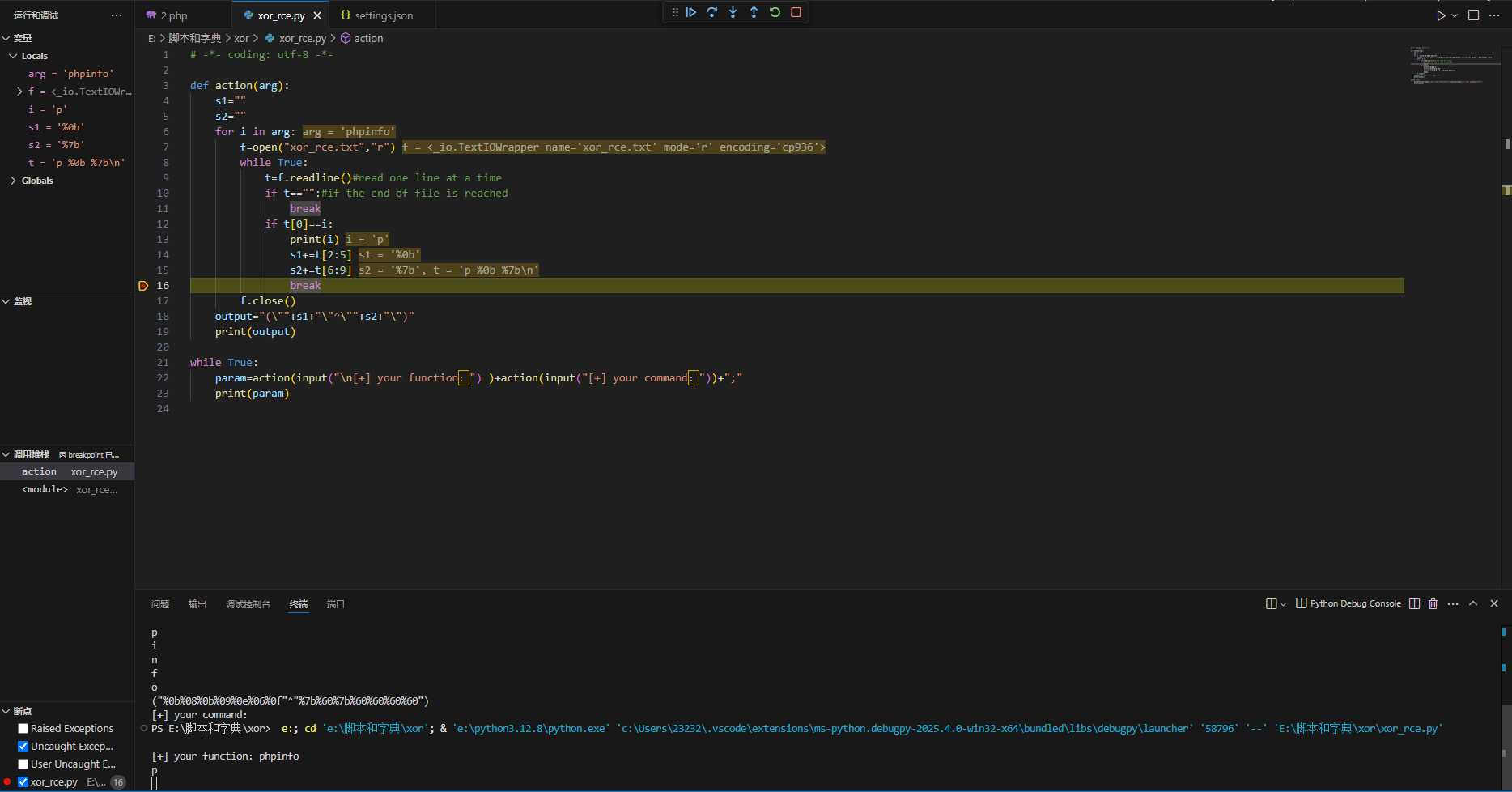Click the Continue debug button
The image size is (1512, 792).
coord(691,12)
